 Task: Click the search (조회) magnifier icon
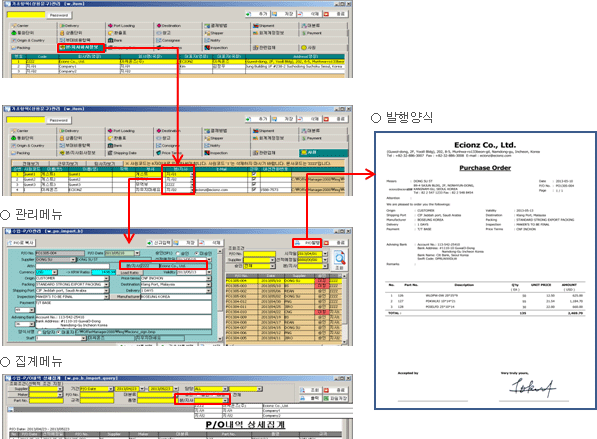(339, 258)
